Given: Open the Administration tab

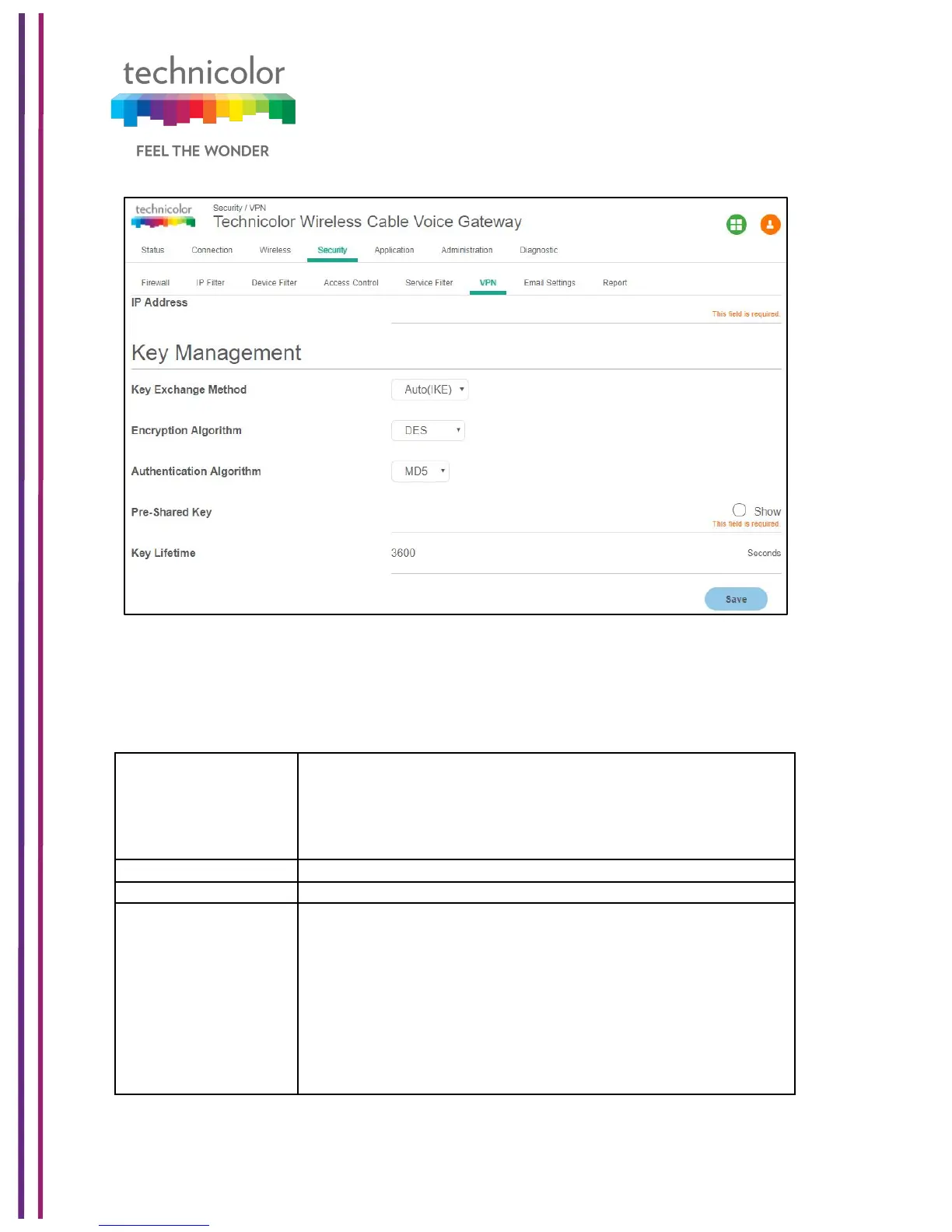Looking at the screenshot, I should (x=467, y=250).
